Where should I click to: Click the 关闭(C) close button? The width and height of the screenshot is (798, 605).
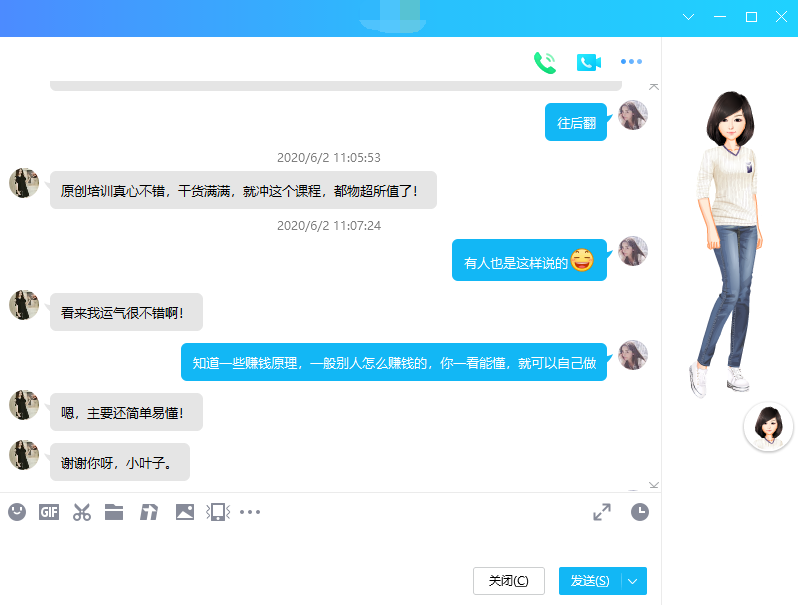508,581
